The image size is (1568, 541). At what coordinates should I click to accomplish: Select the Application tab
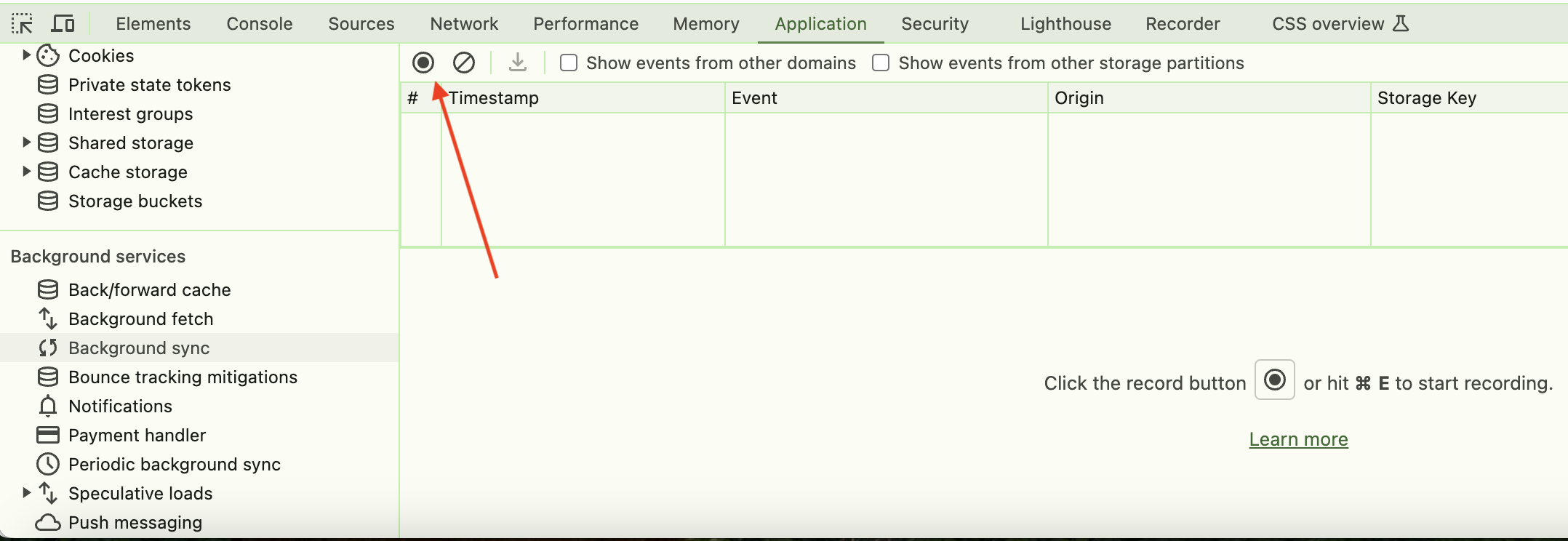pos(820,23)
